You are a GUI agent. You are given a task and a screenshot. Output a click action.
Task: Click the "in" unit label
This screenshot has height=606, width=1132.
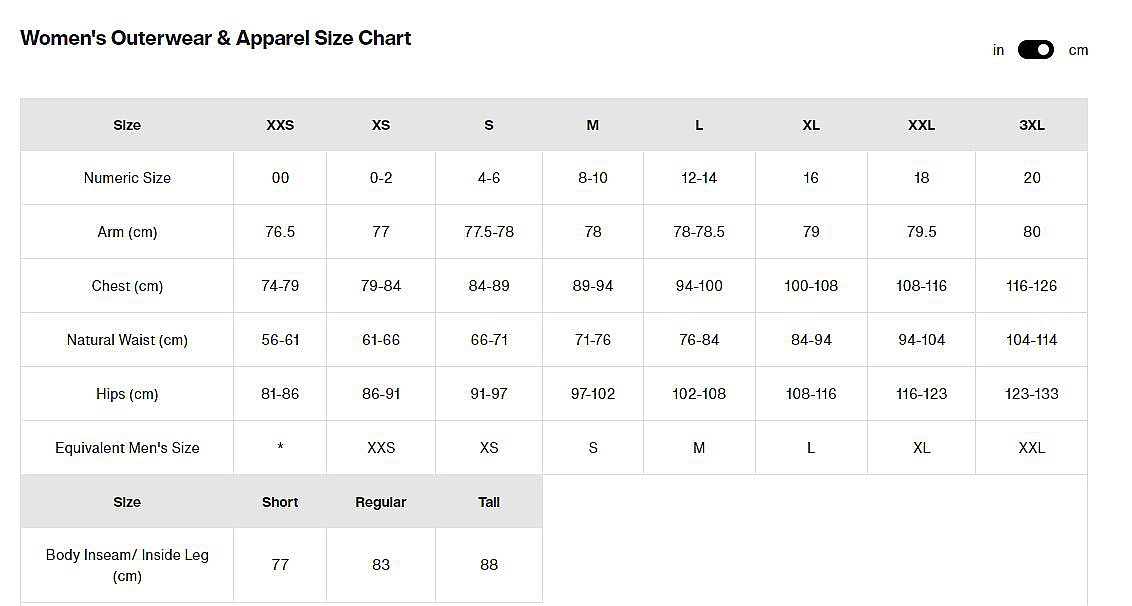[998, 50]
